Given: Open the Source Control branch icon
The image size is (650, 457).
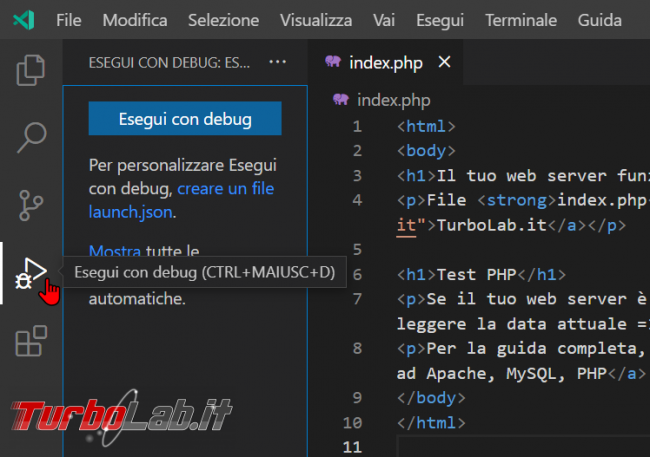Looking at the screenshot, I should (31, 205).
